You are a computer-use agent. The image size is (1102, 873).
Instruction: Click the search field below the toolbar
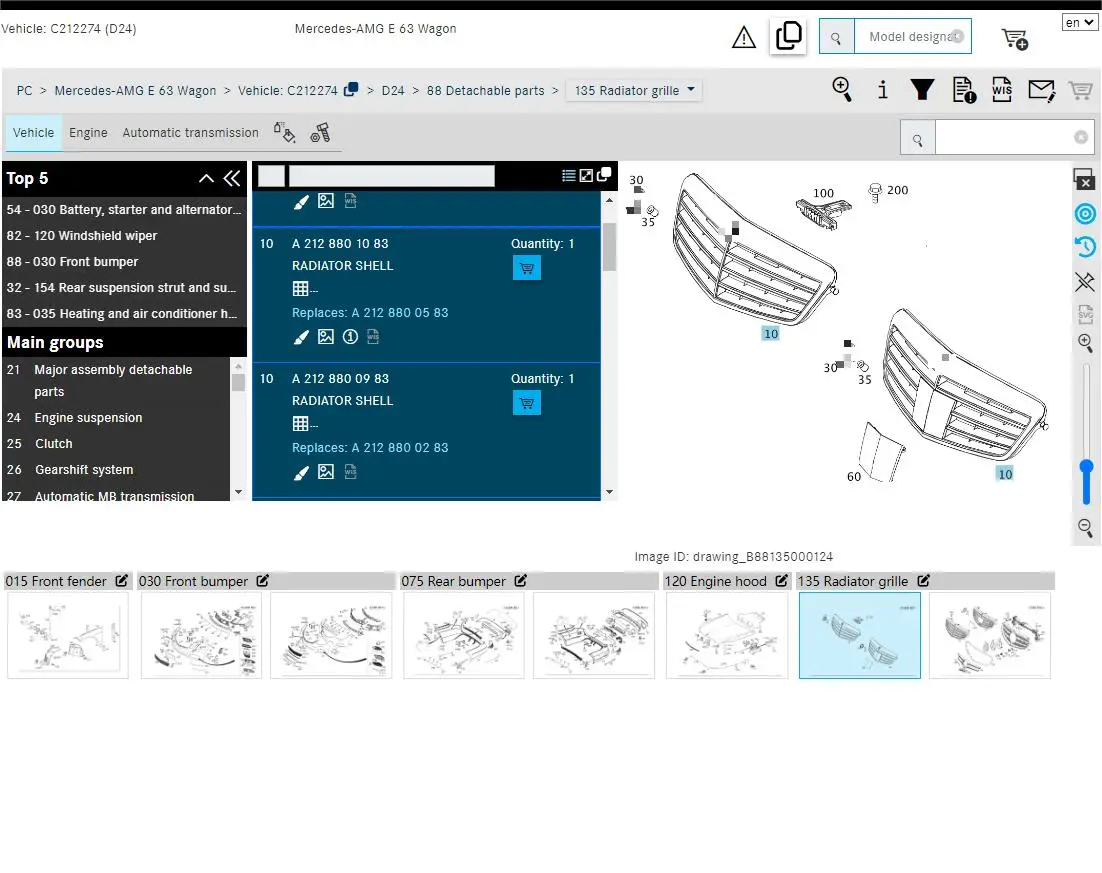(1014, 138)
